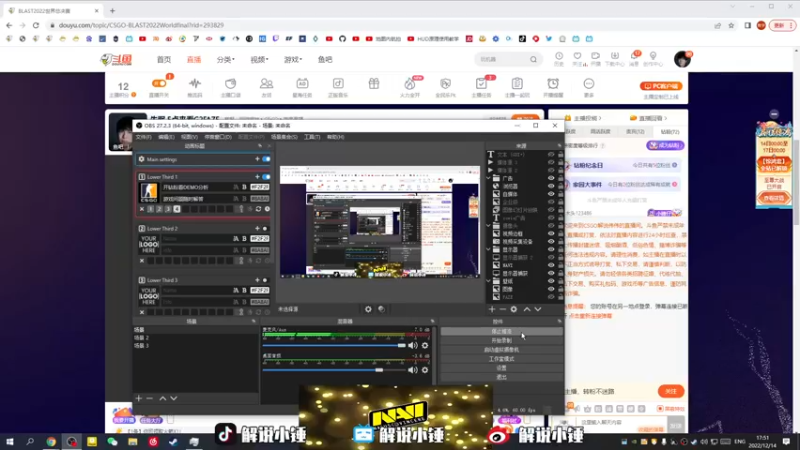The image size is (800, 450).
Task: Open WeChat from Windows taskbar
Action: [x=112, y=442]
